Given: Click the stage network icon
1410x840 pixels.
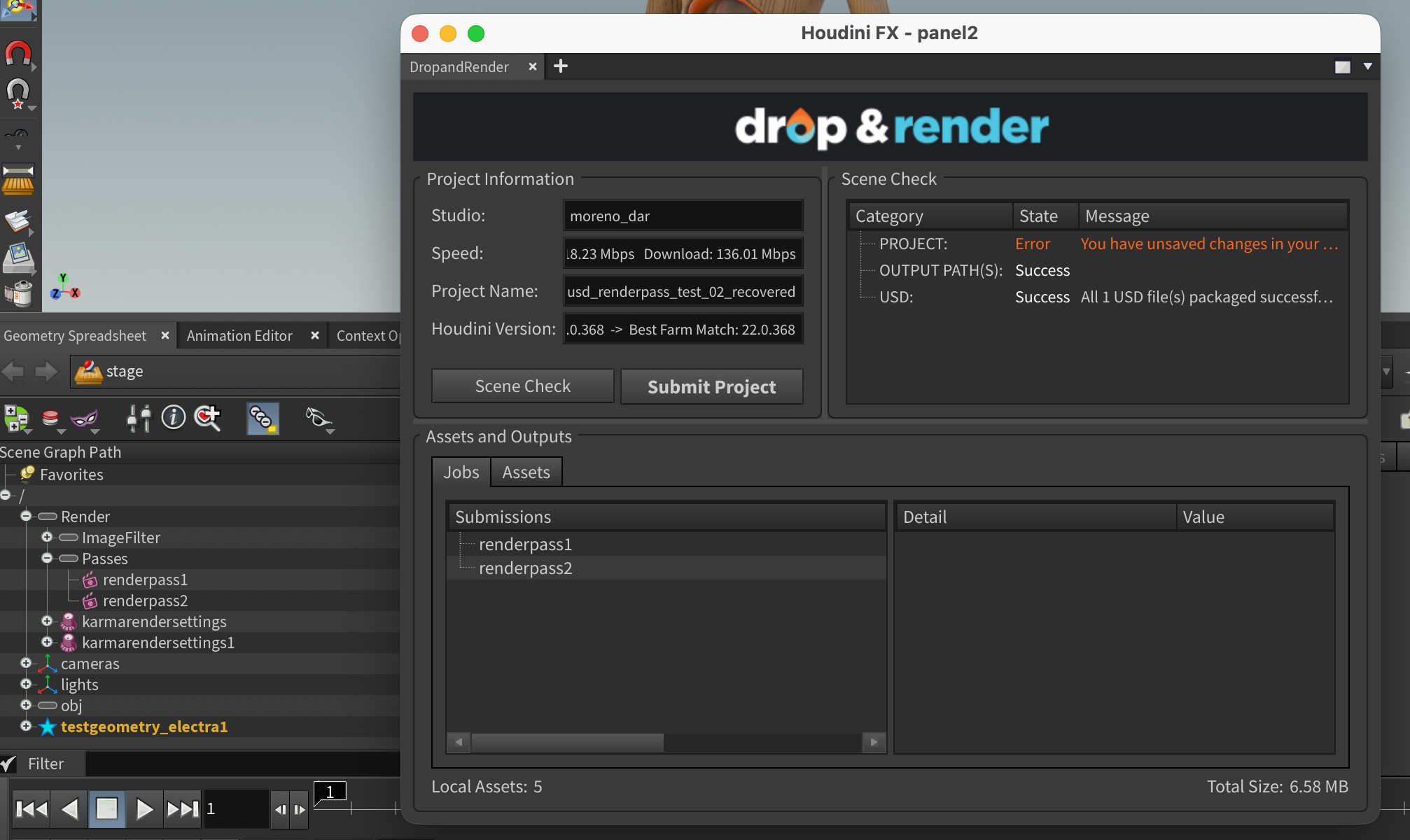Looking at the screenshot, I should tap(89, 372).
